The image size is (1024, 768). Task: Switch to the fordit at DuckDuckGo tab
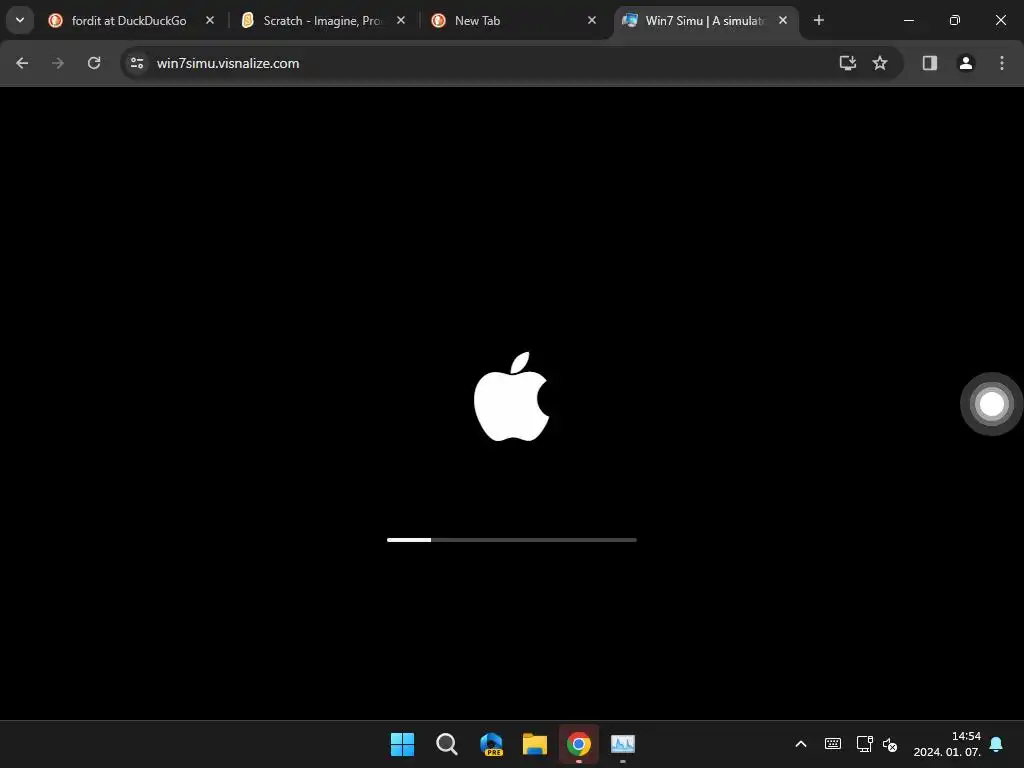[x=128, y=21]
